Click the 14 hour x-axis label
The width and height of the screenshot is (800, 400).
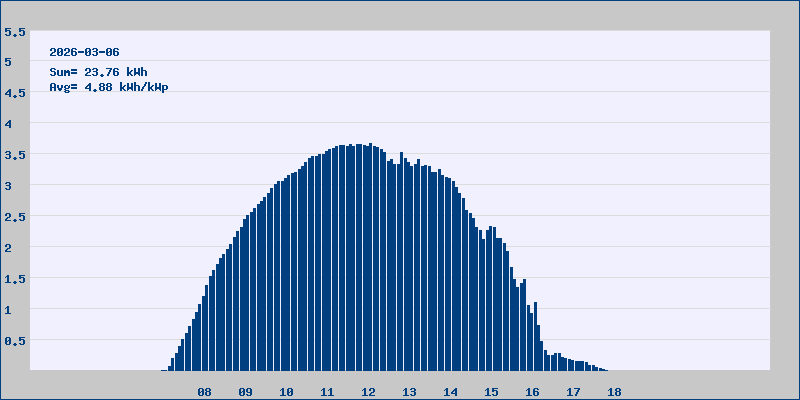point(451,392)
